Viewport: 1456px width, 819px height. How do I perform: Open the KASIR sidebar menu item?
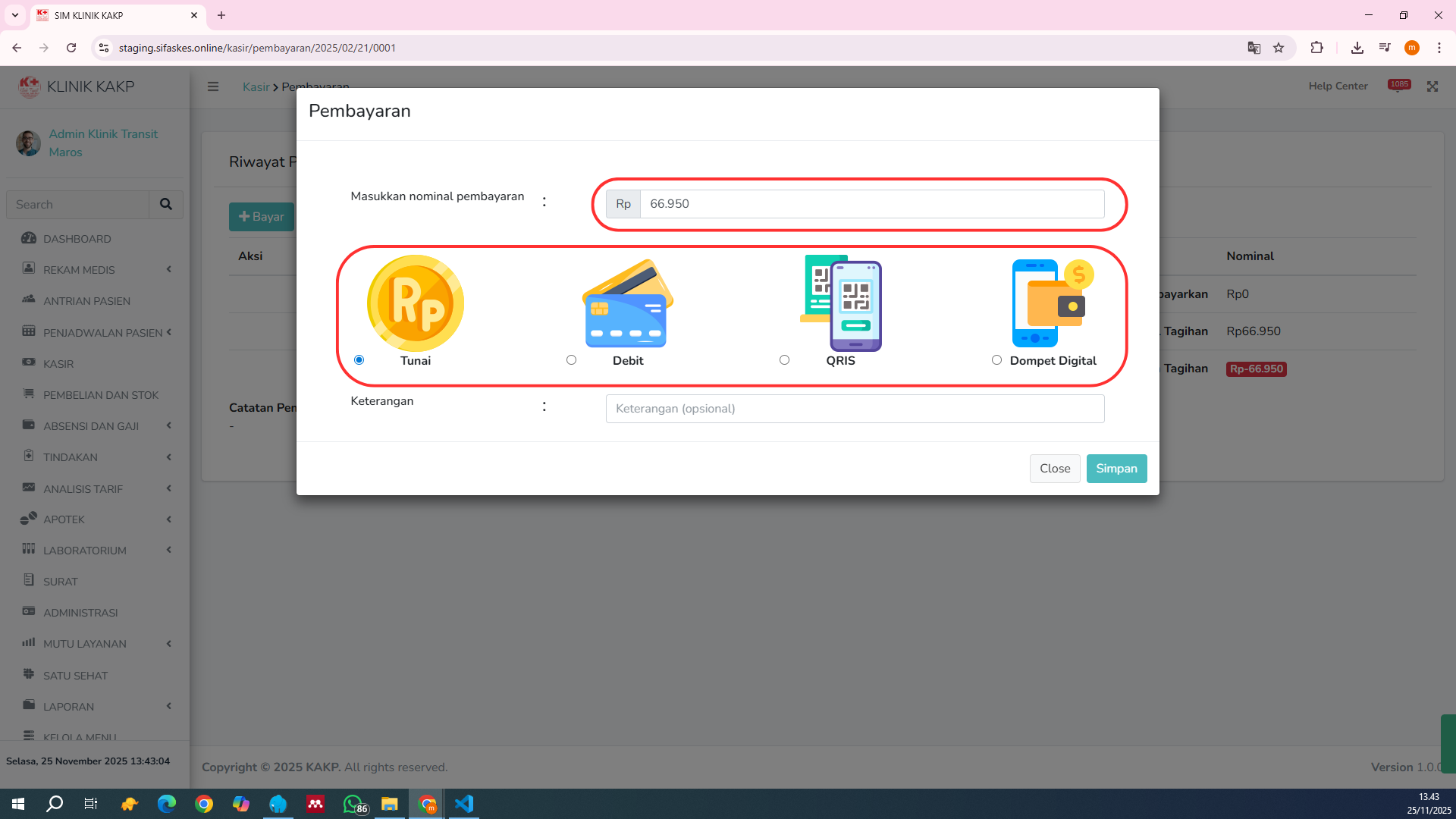[58, 364]
